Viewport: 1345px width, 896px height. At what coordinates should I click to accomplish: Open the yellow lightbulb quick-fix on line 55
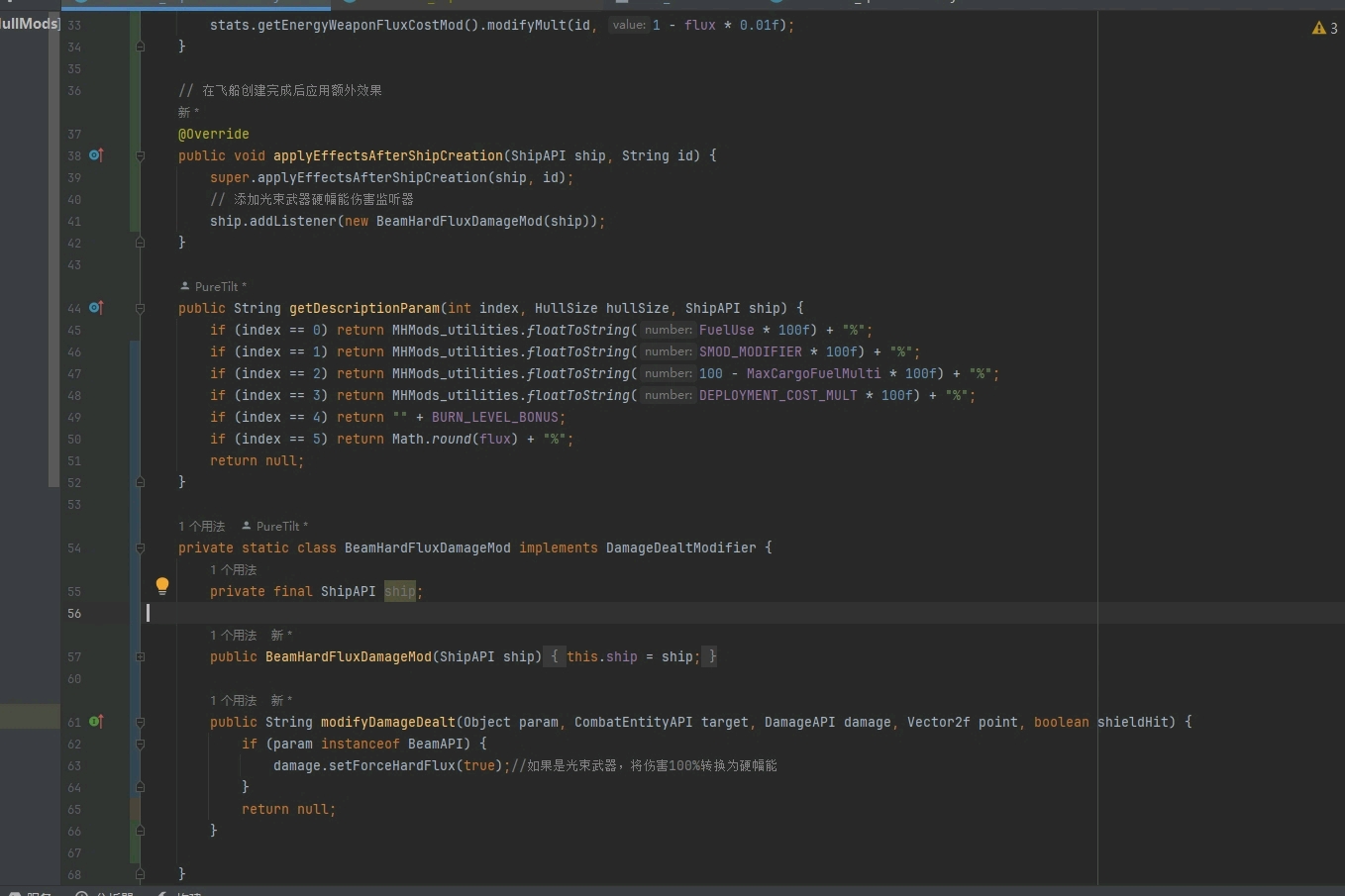(162, 585)
